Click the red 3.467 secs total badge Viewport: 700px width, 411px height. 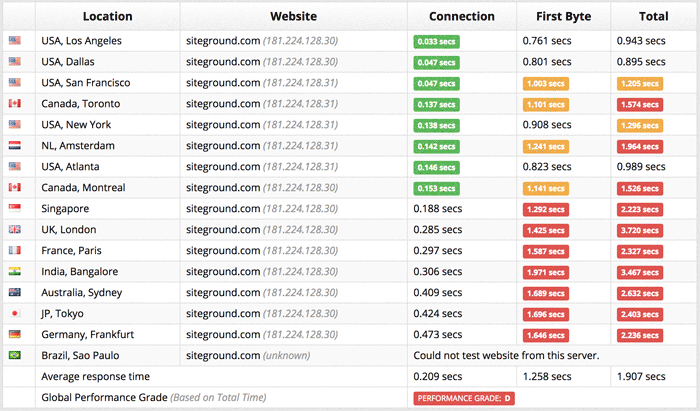[x=640, y=273]
